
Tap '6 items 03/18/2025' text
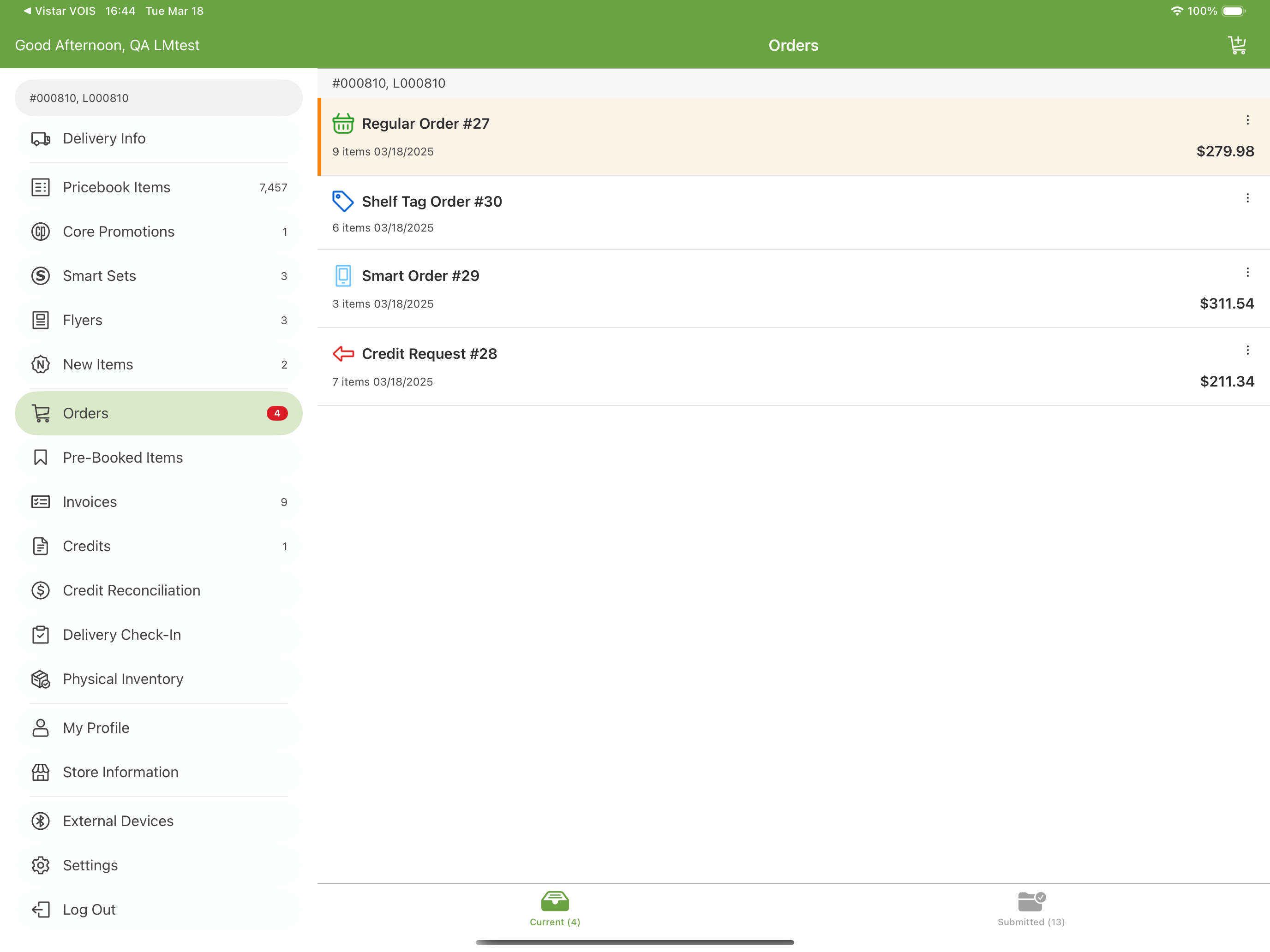pos(383,228)
